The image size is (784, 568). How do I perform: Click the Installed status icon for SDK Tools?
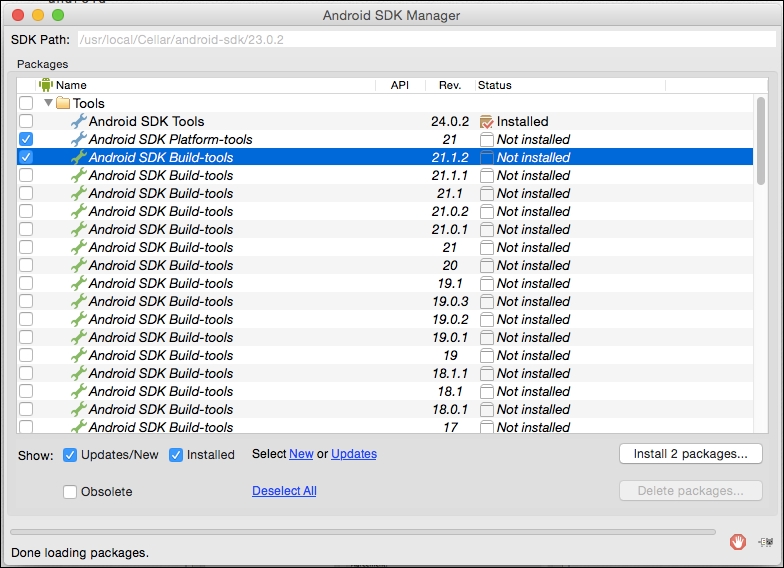coord(486,122)
